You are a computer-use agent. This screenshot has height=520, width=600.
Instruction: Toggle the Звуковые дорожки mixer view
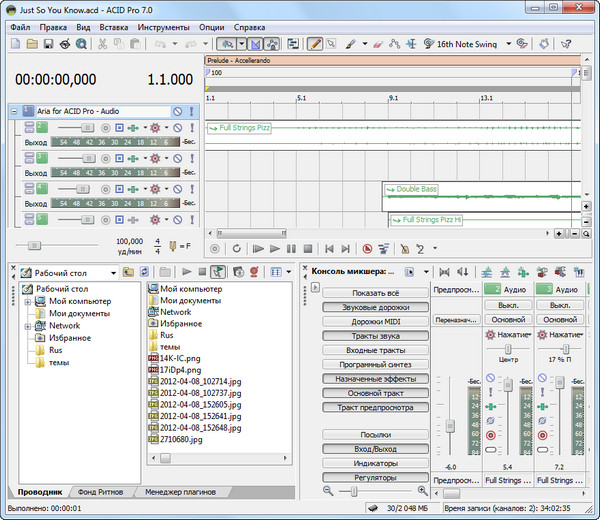point(374,306)
